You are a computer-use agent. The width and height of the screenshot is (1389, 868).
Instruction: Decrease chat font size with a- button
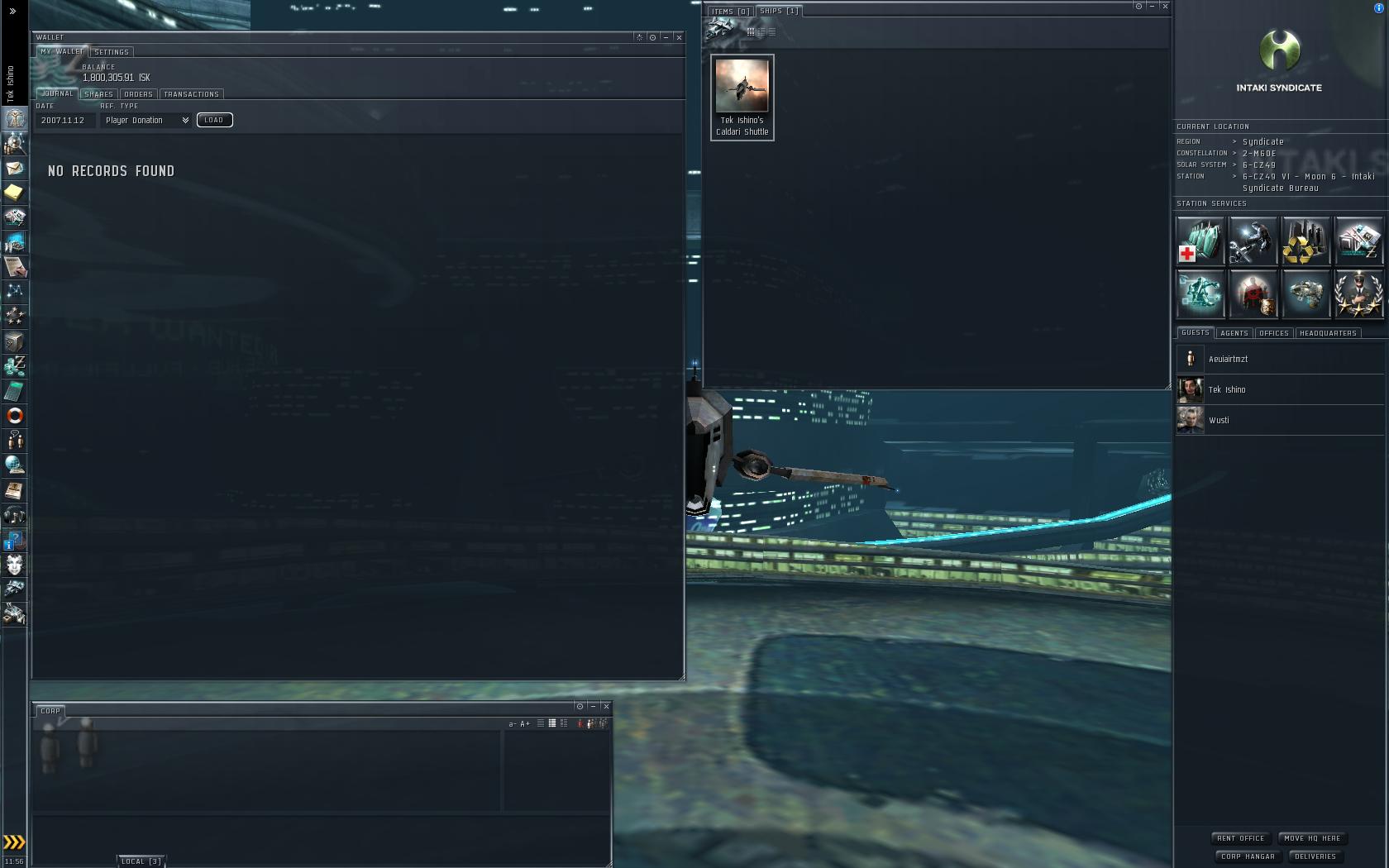[513, 724]
